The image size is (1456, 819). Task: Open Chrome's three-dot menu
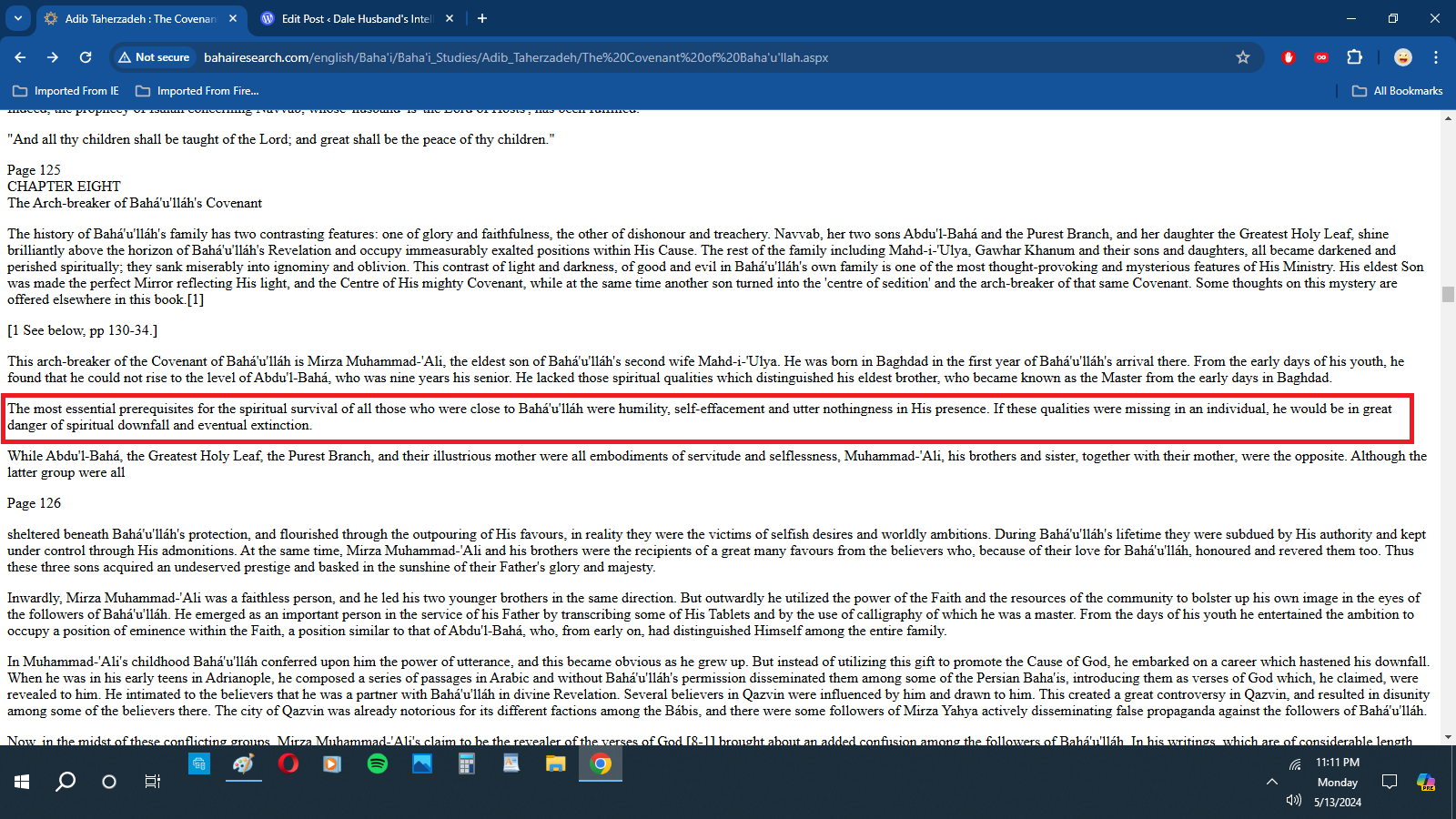click(1436, 57)
